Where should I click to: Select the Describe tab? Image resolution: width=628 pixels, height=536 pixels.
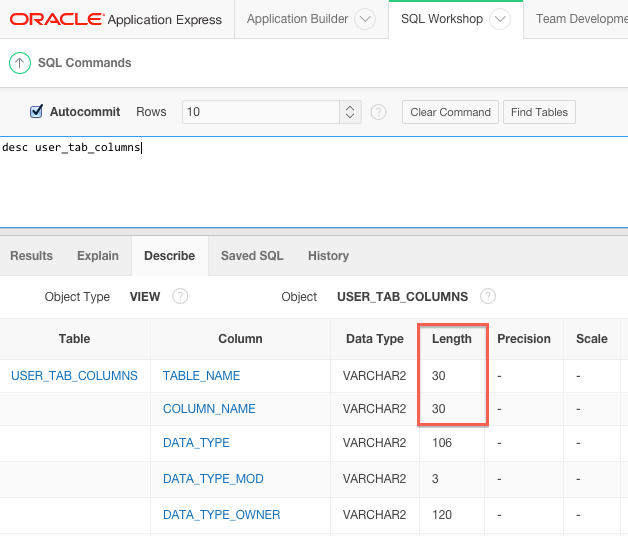pyautogui.click(x=169, y=256)
